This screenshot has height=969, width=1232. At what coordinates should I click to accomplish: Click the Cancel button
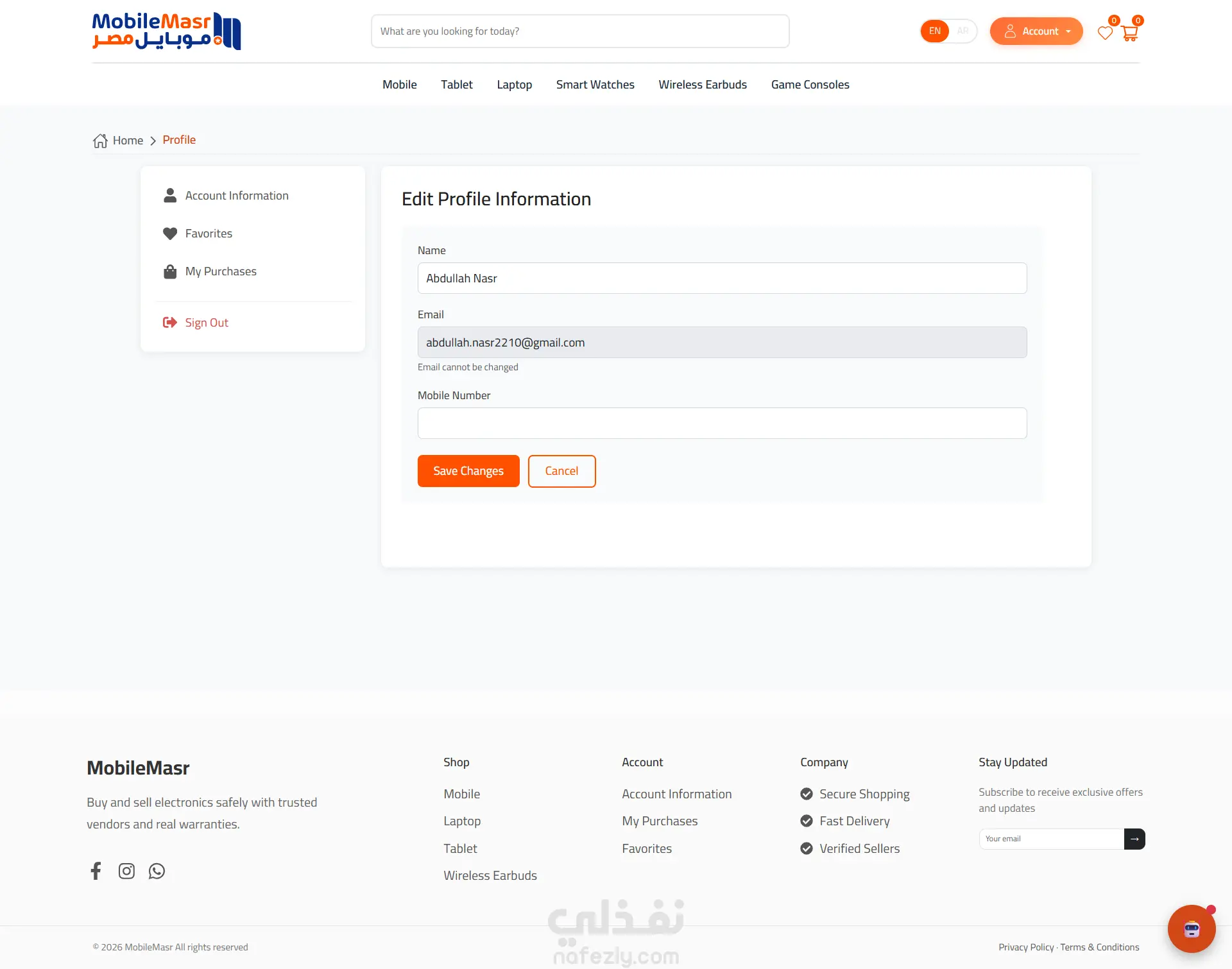click(561, 471)
